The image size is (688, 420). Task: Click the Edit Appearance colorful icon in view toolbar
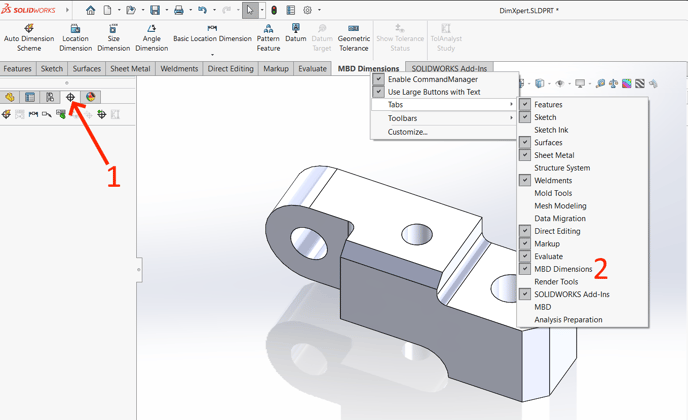pos(627,83)
